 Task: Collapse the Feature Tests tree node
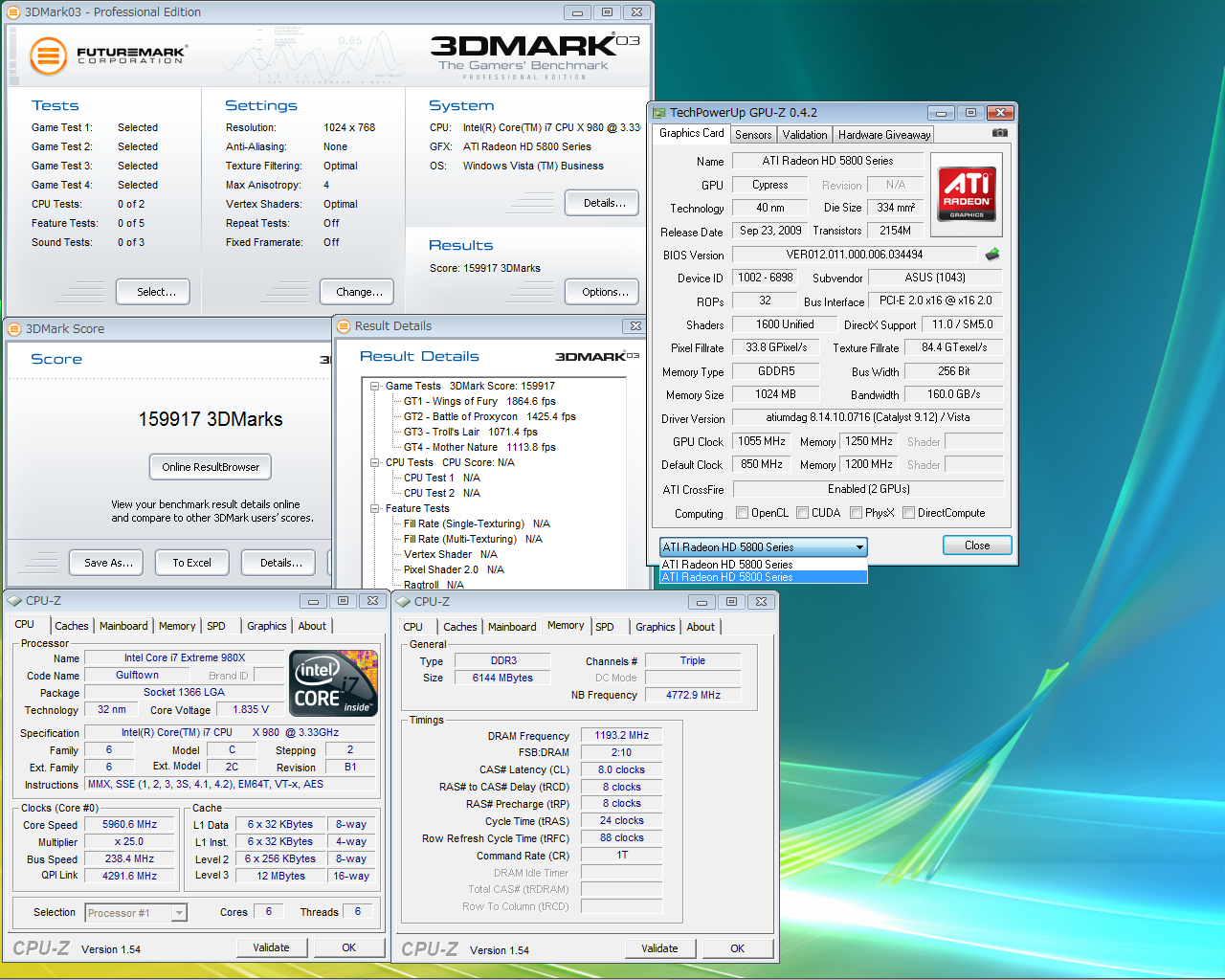click(375, 508)
